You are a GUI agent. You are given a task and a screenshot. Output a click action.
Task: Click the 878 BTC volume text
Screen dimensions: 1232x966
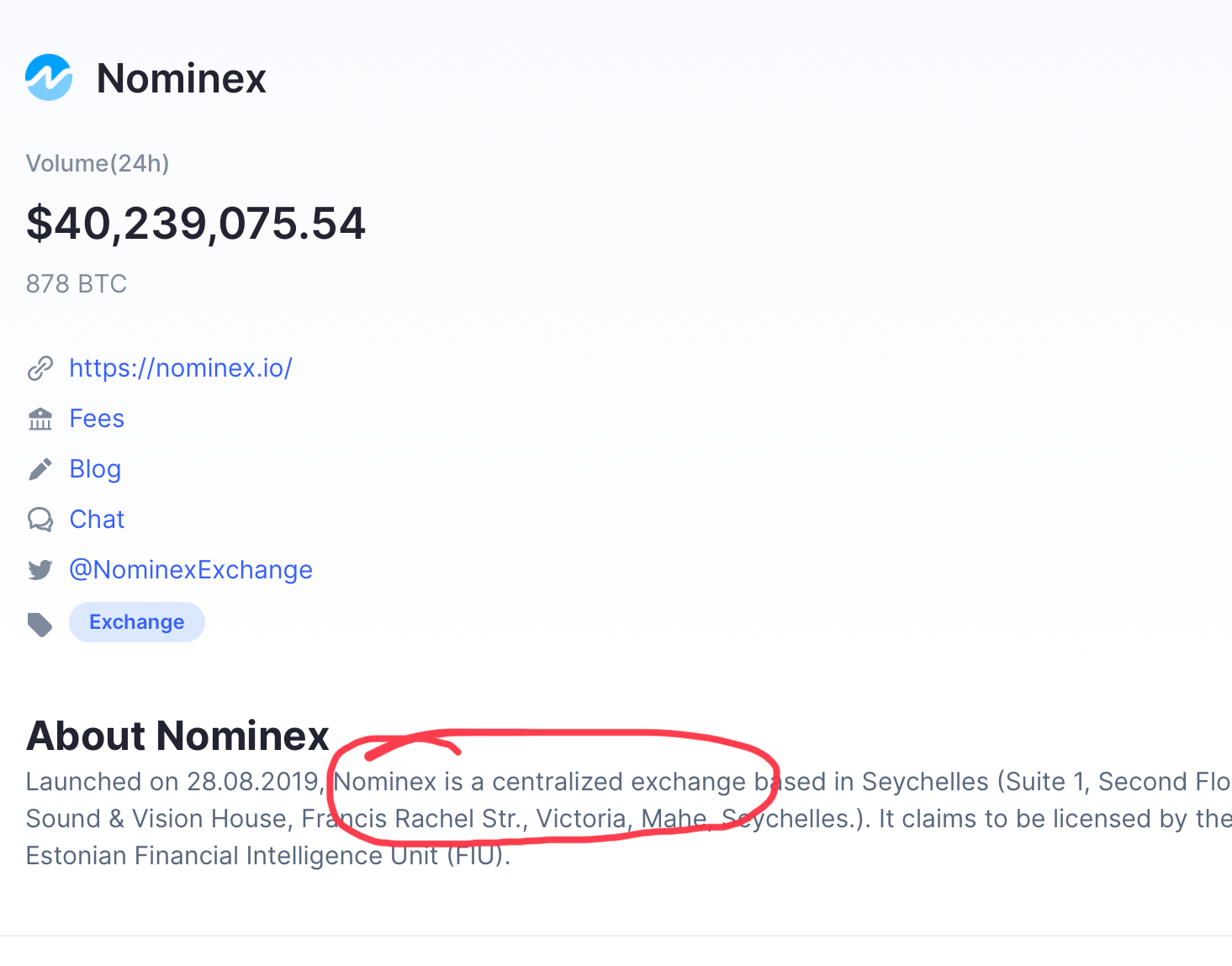point(77,284)
